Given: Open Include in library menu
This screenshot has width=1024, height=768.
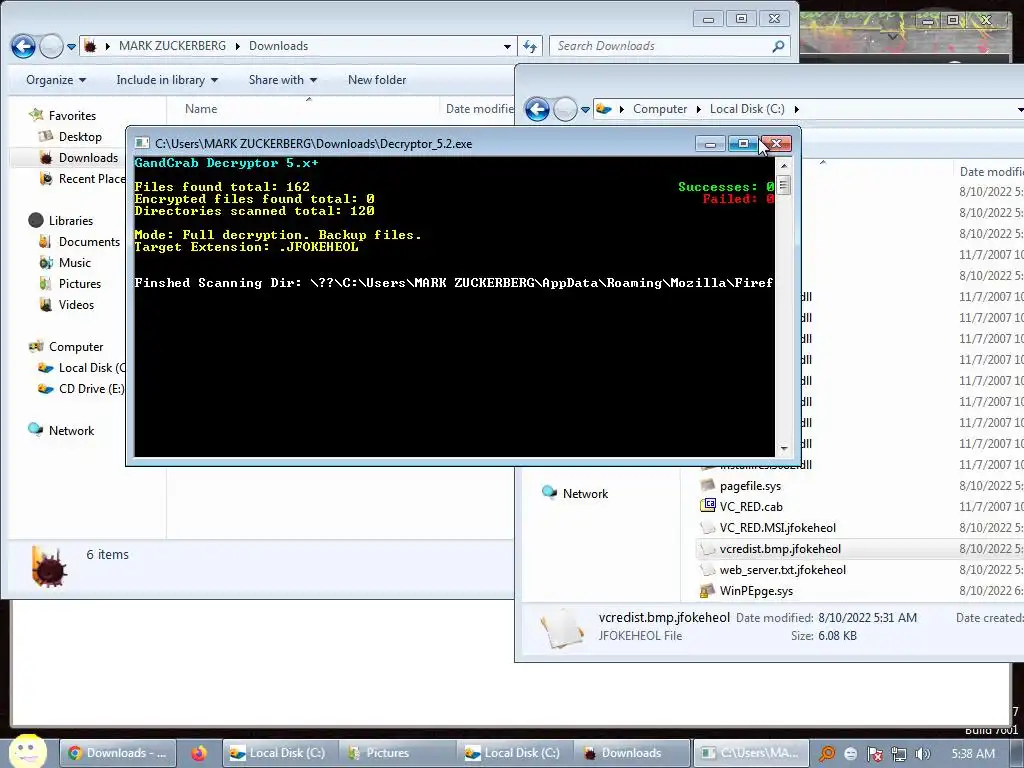Looking at the screenshot, I should click(167, 80).
